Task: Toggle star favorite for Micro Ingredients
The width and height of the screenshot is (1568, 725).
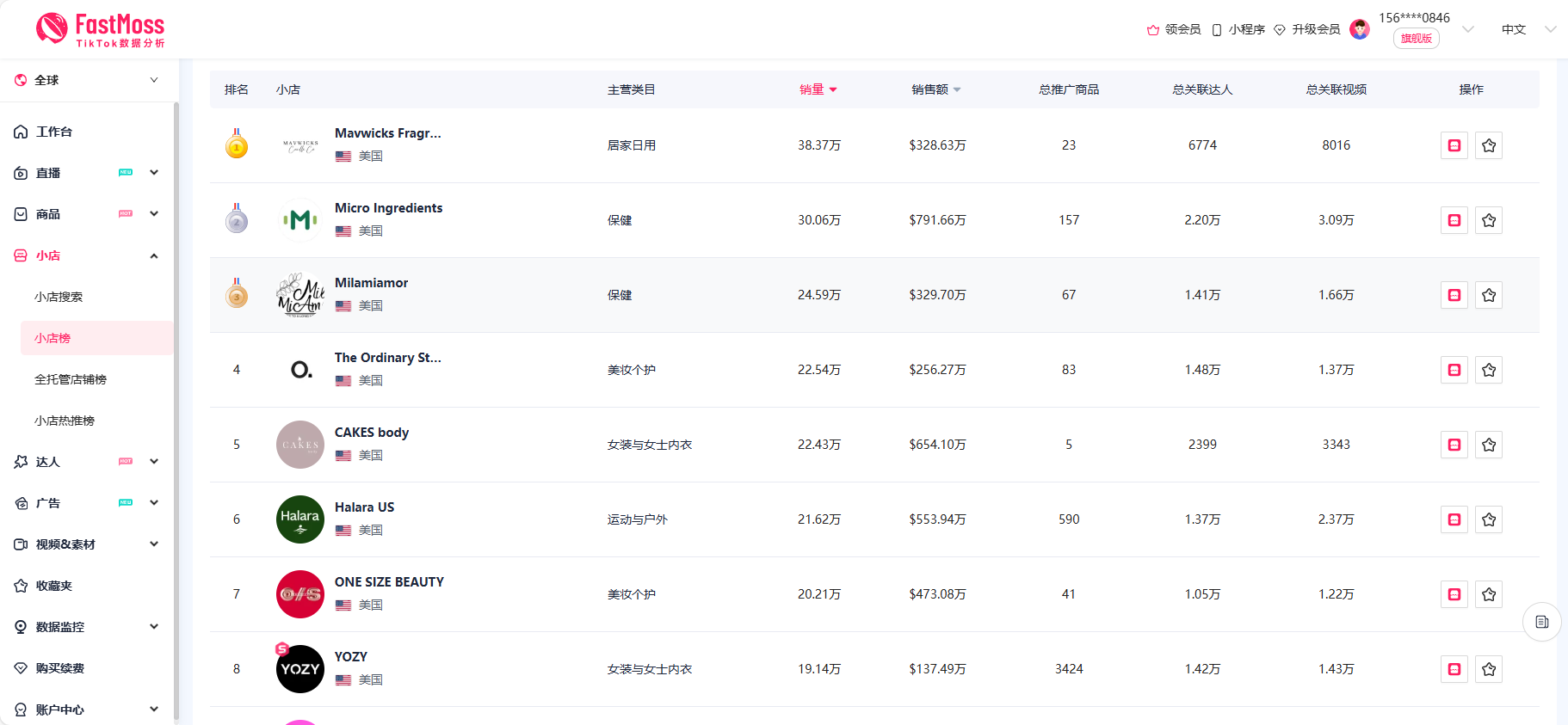Action: (x=1489, y=220)
